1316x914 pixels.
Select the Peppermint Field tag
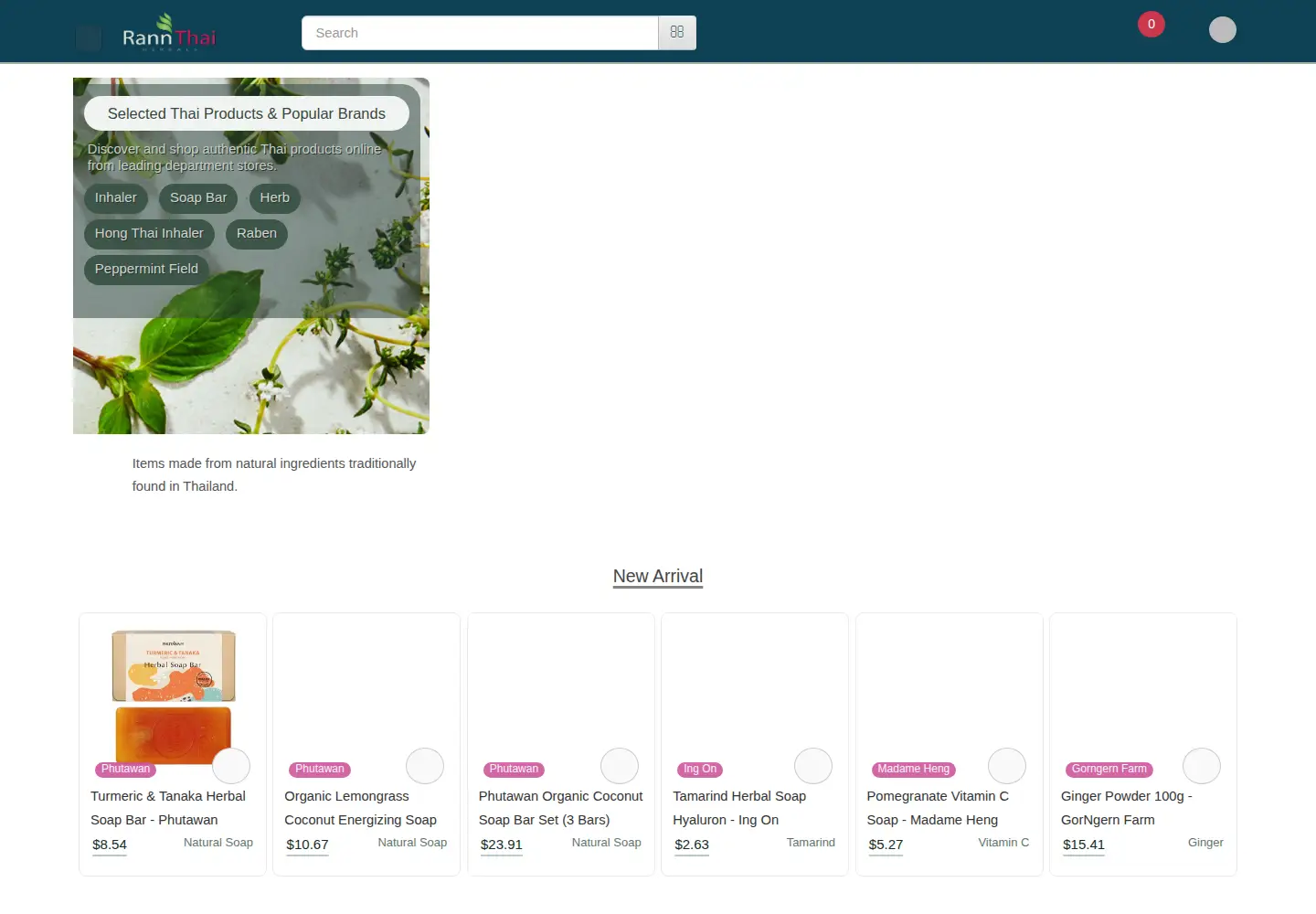(146, 270)
